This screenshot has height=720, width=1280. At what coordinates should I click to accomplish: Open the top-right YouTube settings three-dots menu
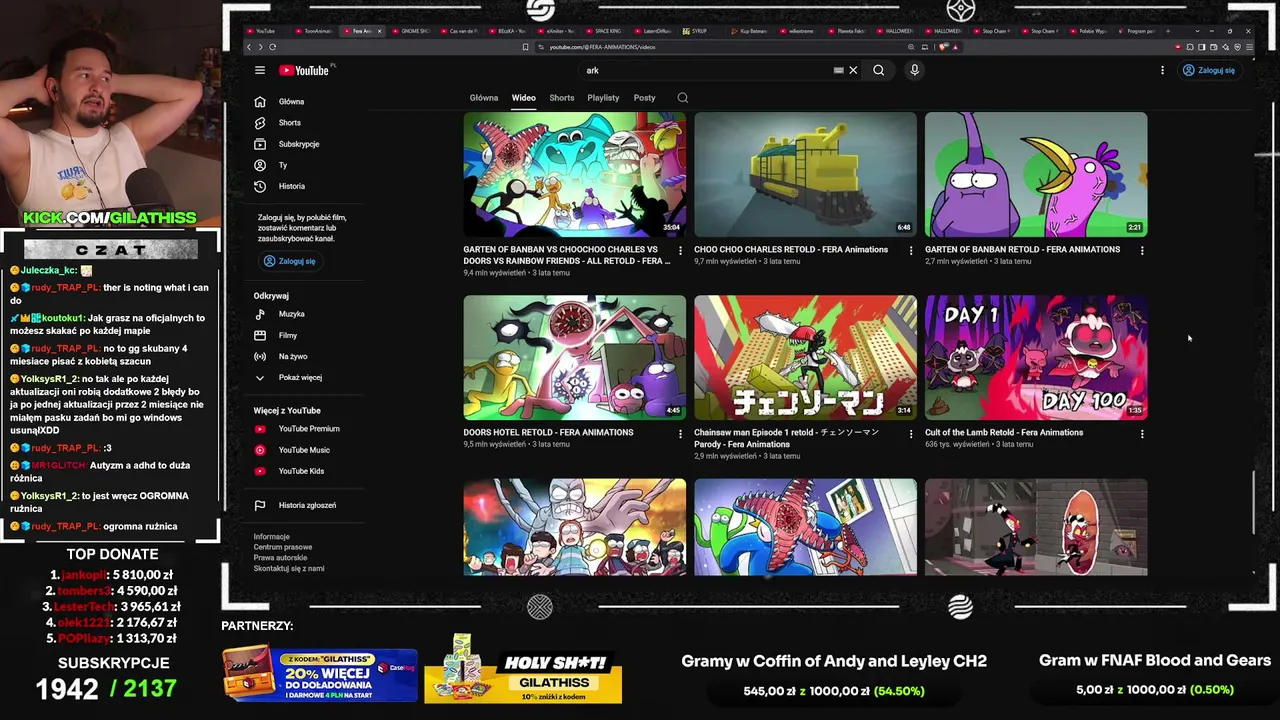(1162, 70)
